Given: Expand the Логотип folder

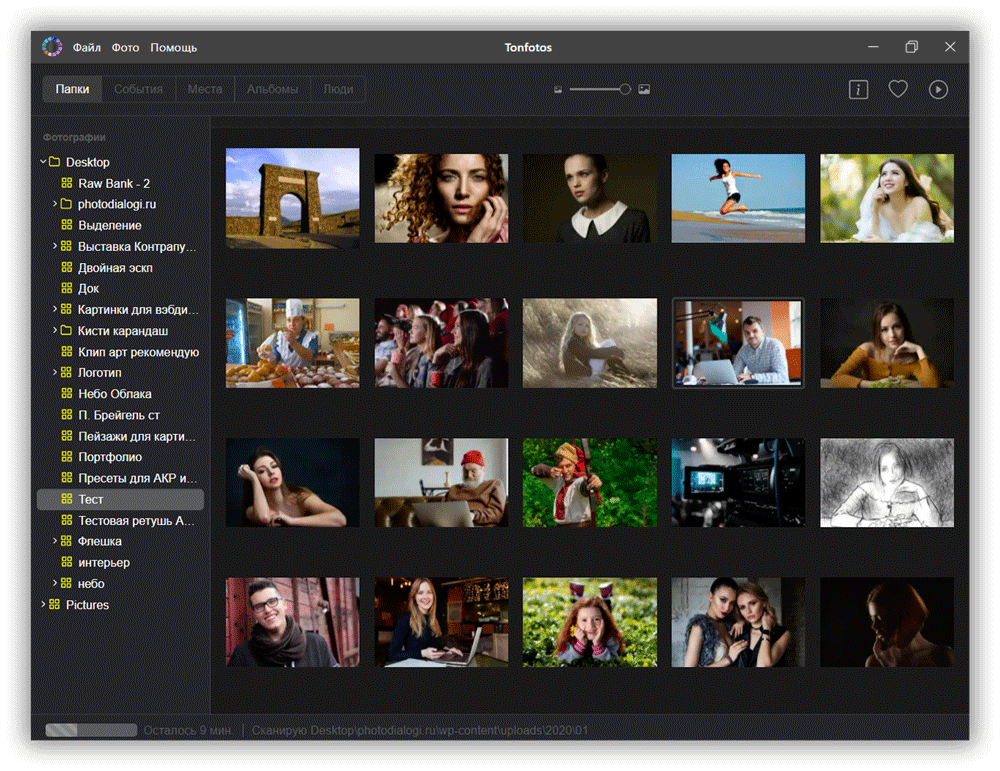Looking at the screenshot, I should coord(55,372).
